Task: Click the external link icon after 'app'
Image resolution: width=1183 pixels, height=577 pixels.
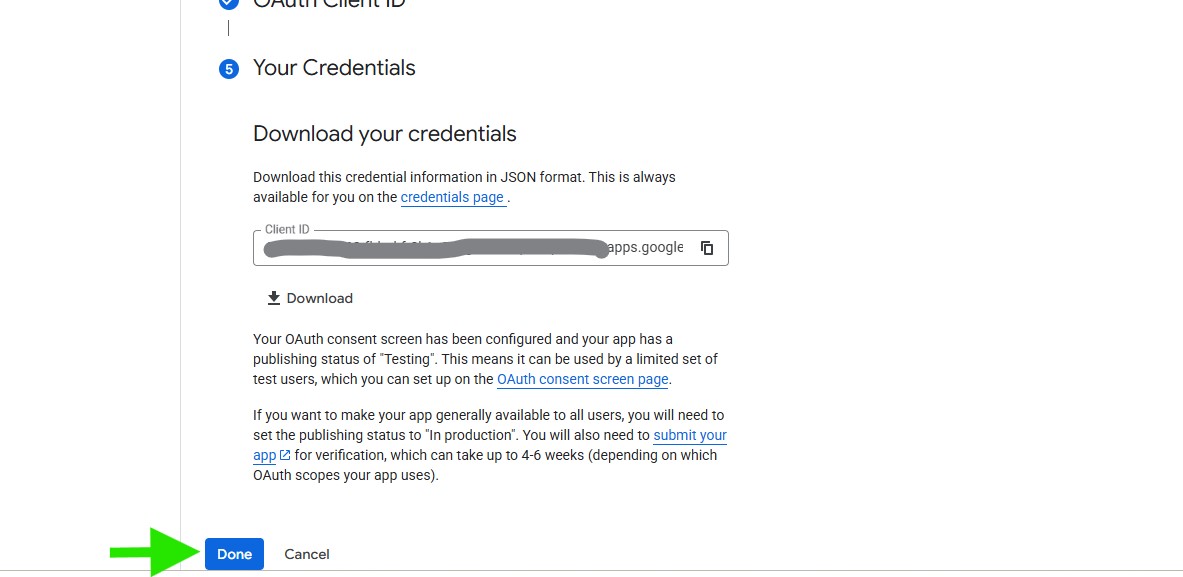Action: tap(285, 456)
